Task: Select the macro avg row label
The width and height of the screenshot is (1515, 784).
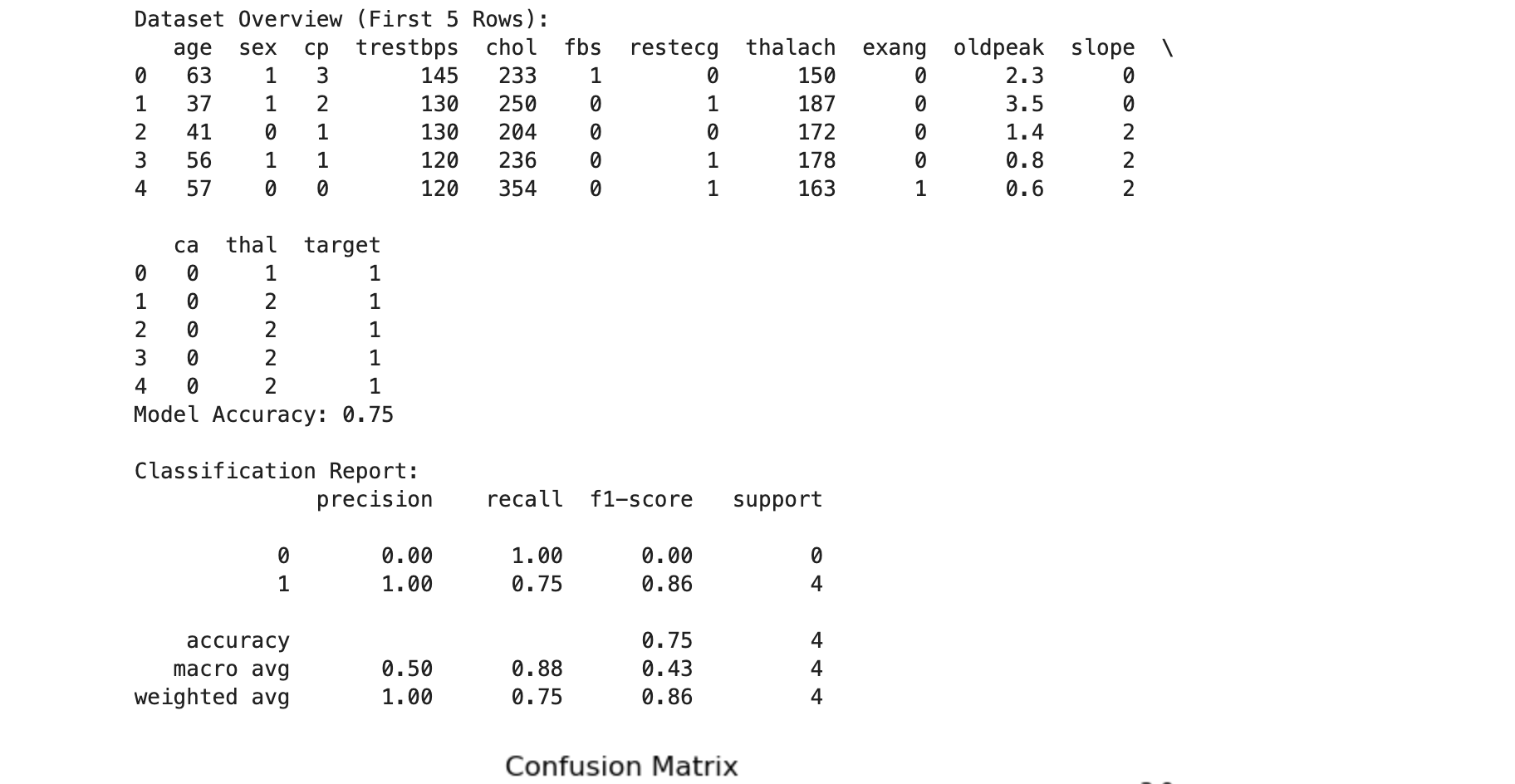Action: (x=231, y=669)
